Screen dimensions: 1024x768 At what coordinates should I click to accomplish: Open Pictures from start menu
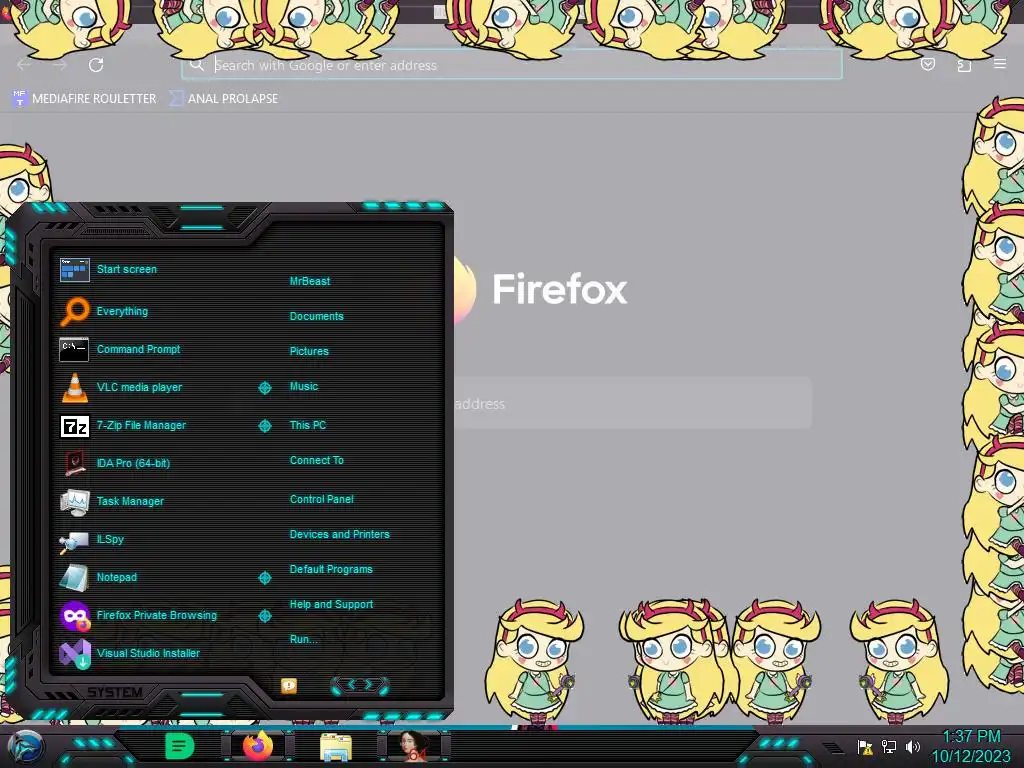pos(309,351)
